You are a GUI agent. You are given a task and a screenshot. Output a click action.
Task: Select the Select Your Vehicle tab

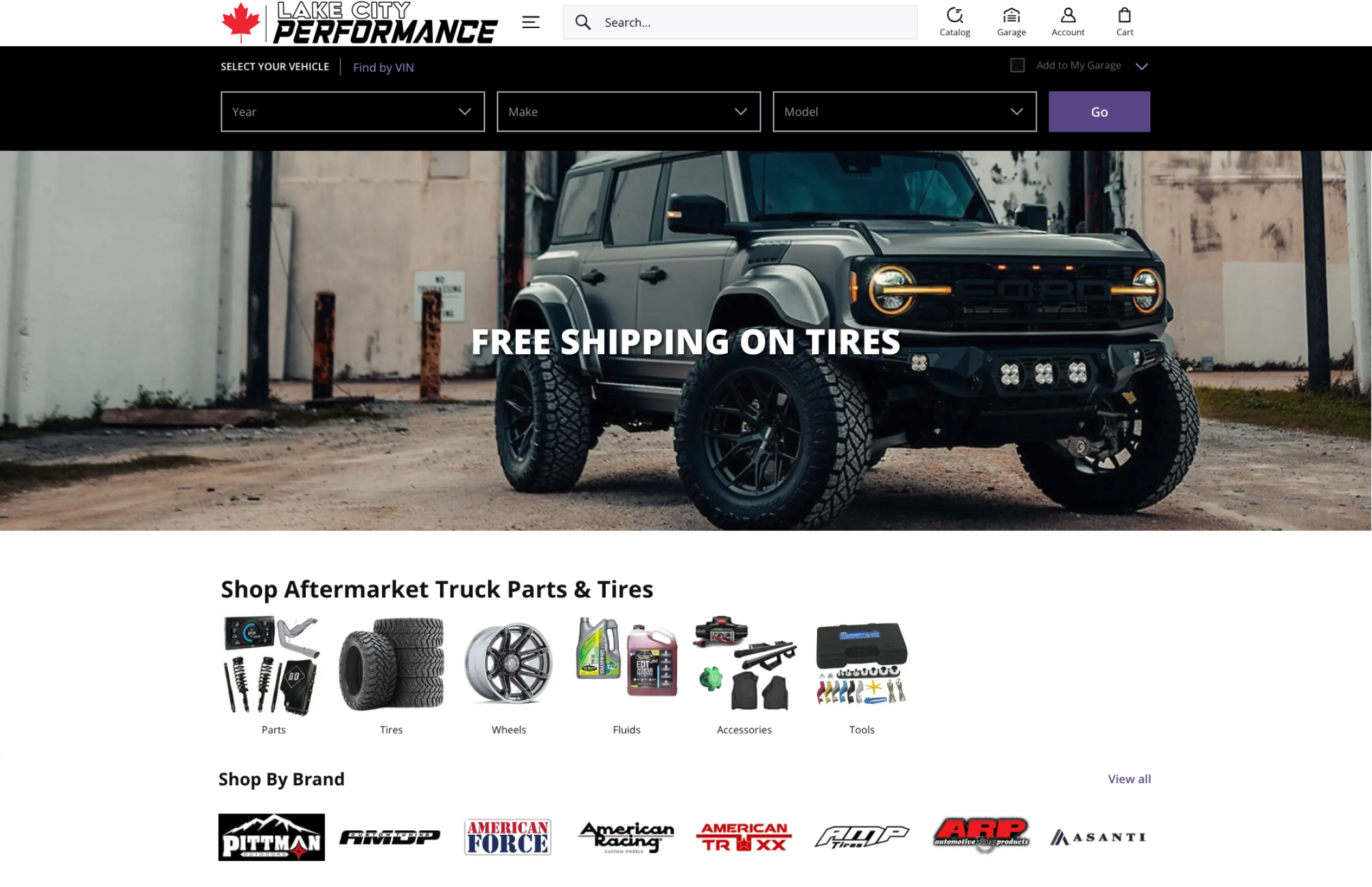(x=275, y=67)
